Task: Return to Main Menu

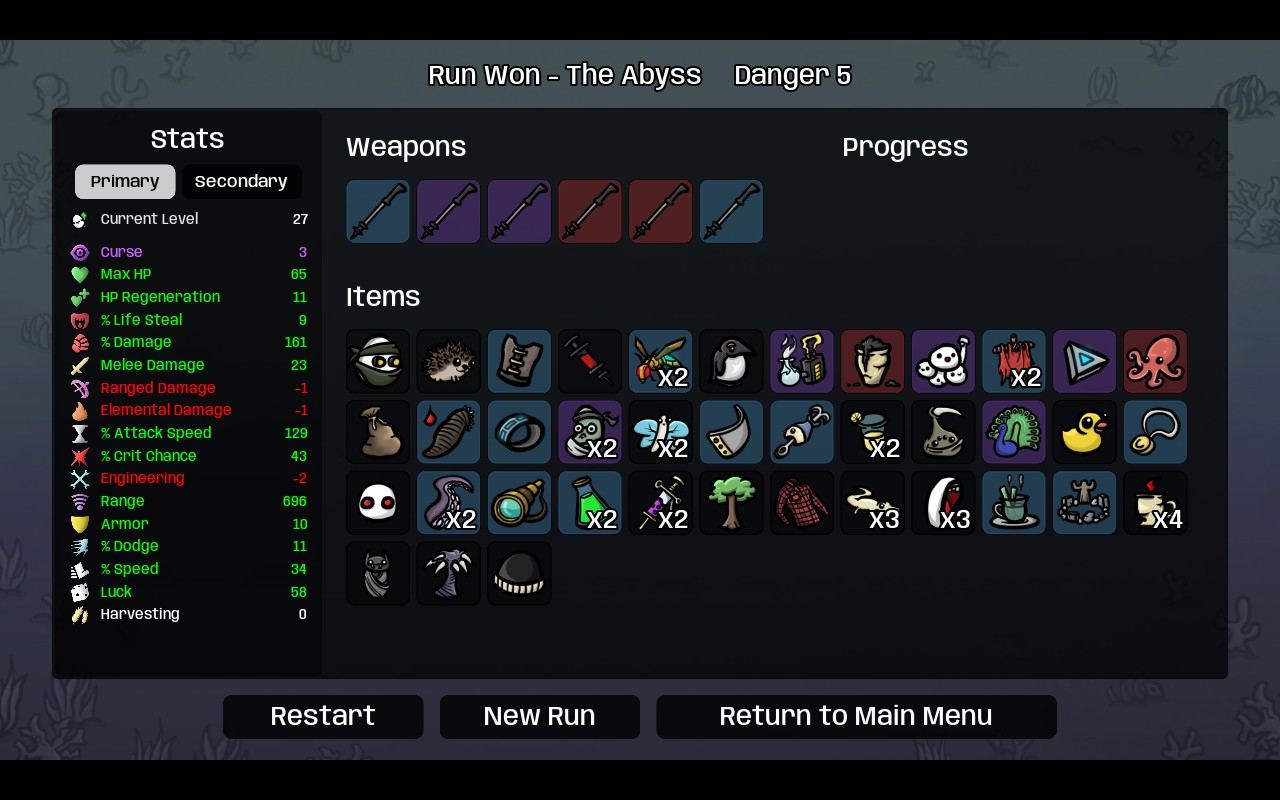Action: click(x=856, y=716)
